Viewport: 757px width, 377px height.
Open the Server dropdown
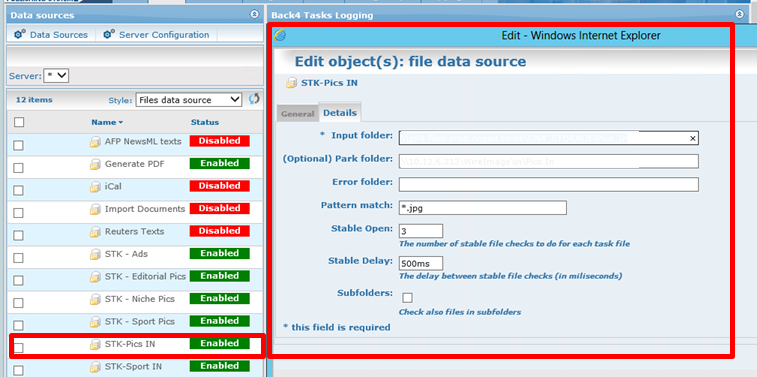click(56, 76)
